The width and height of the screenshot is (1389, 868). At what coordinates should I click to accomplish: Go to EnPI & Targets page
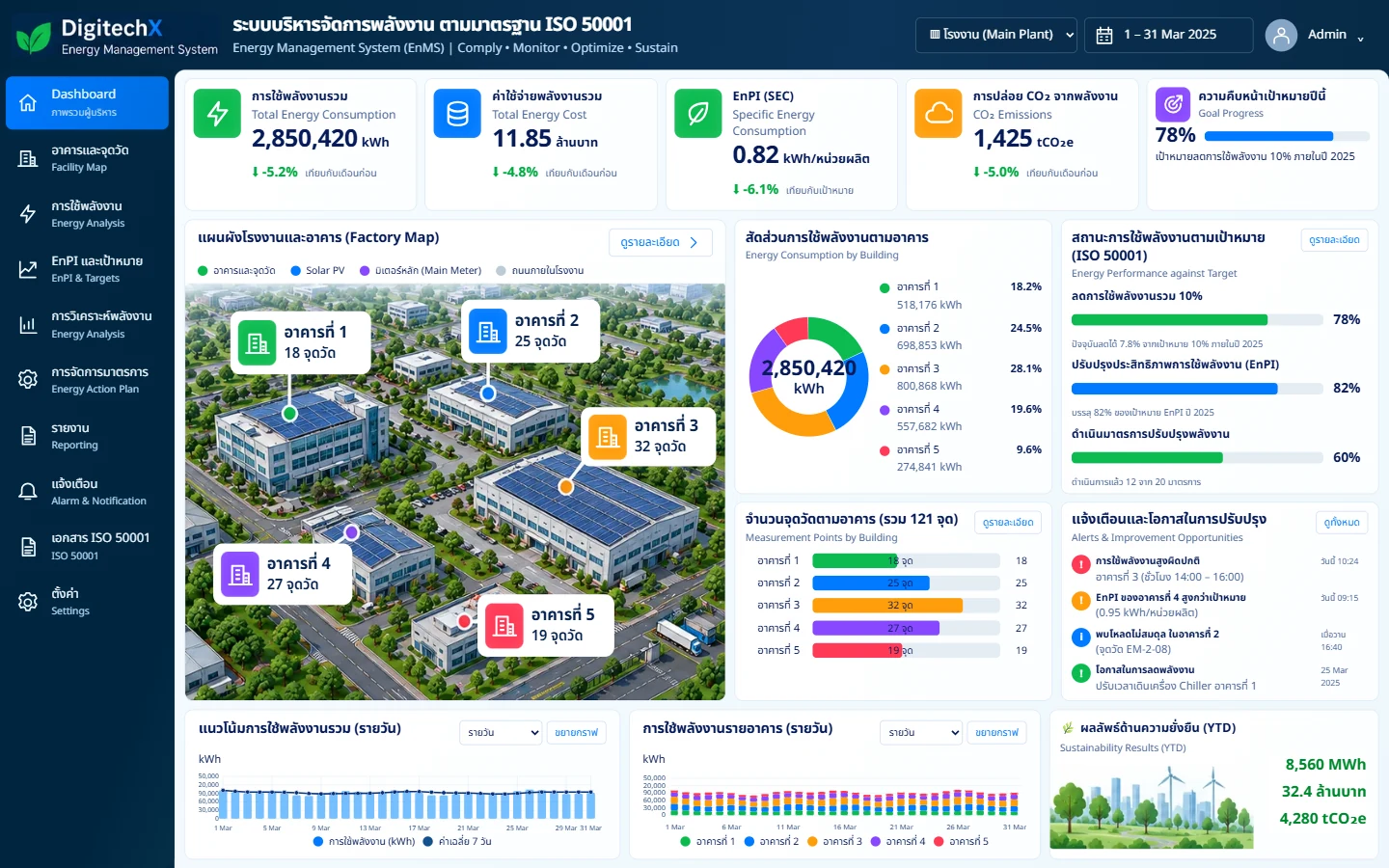(x=87, y=269)
